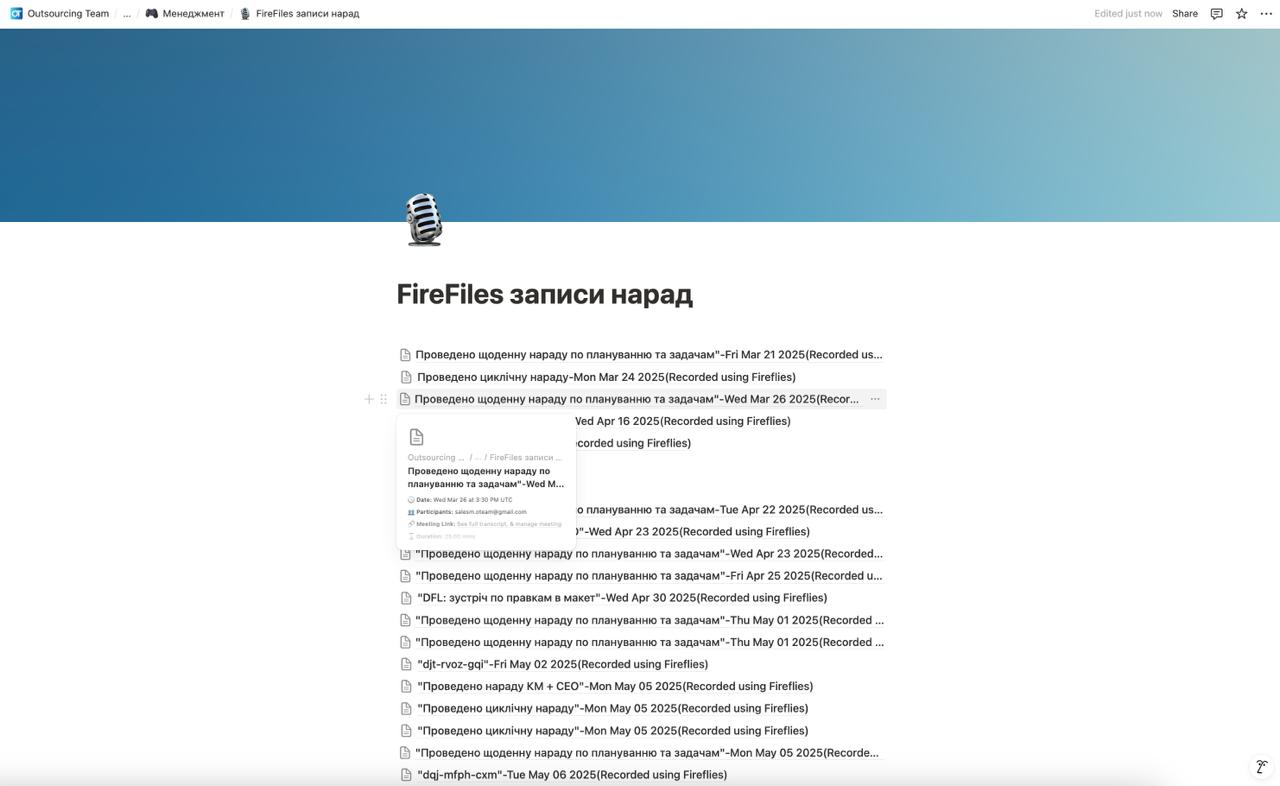The image size is (1280, 786).
Task: Click the six-dot drag handle icon
Action: (x=383, y=399)
